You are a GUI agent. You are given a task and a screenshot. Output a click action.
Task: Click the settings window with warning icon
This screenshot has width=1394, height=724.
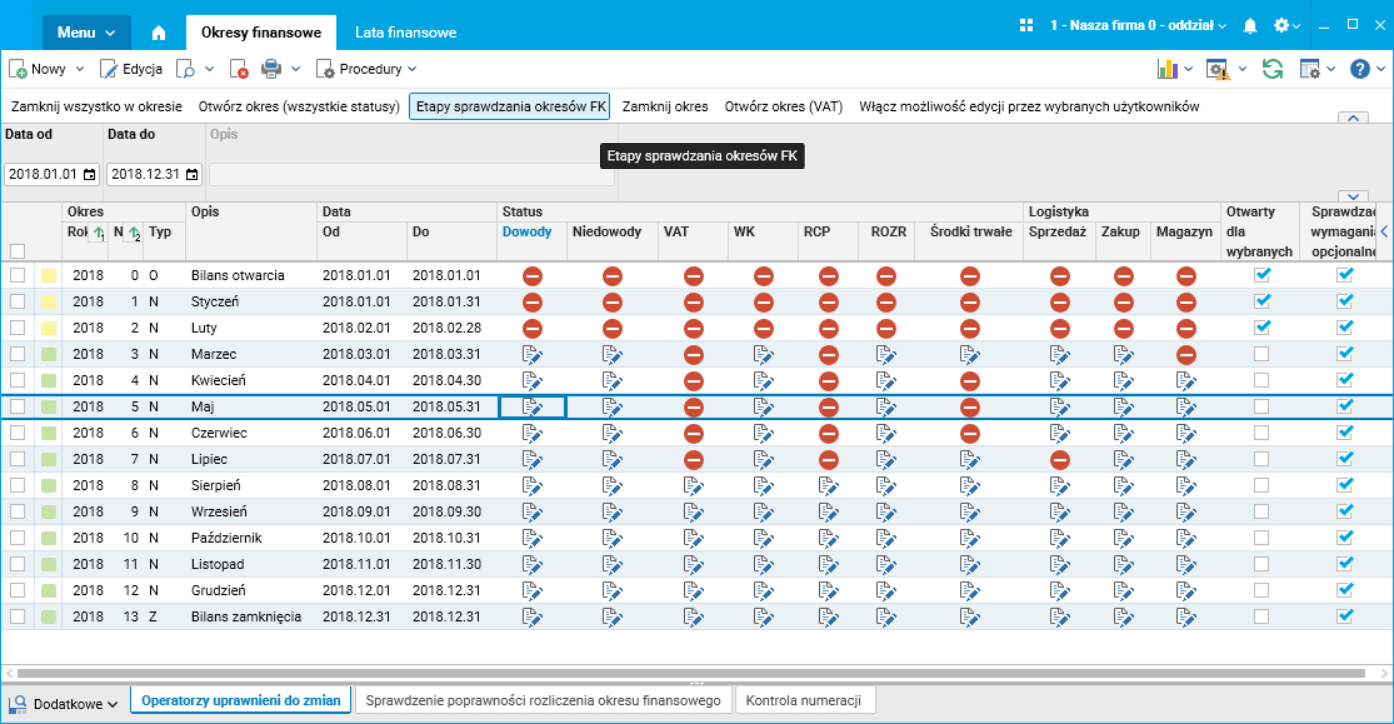click(x=1217, y=69)
